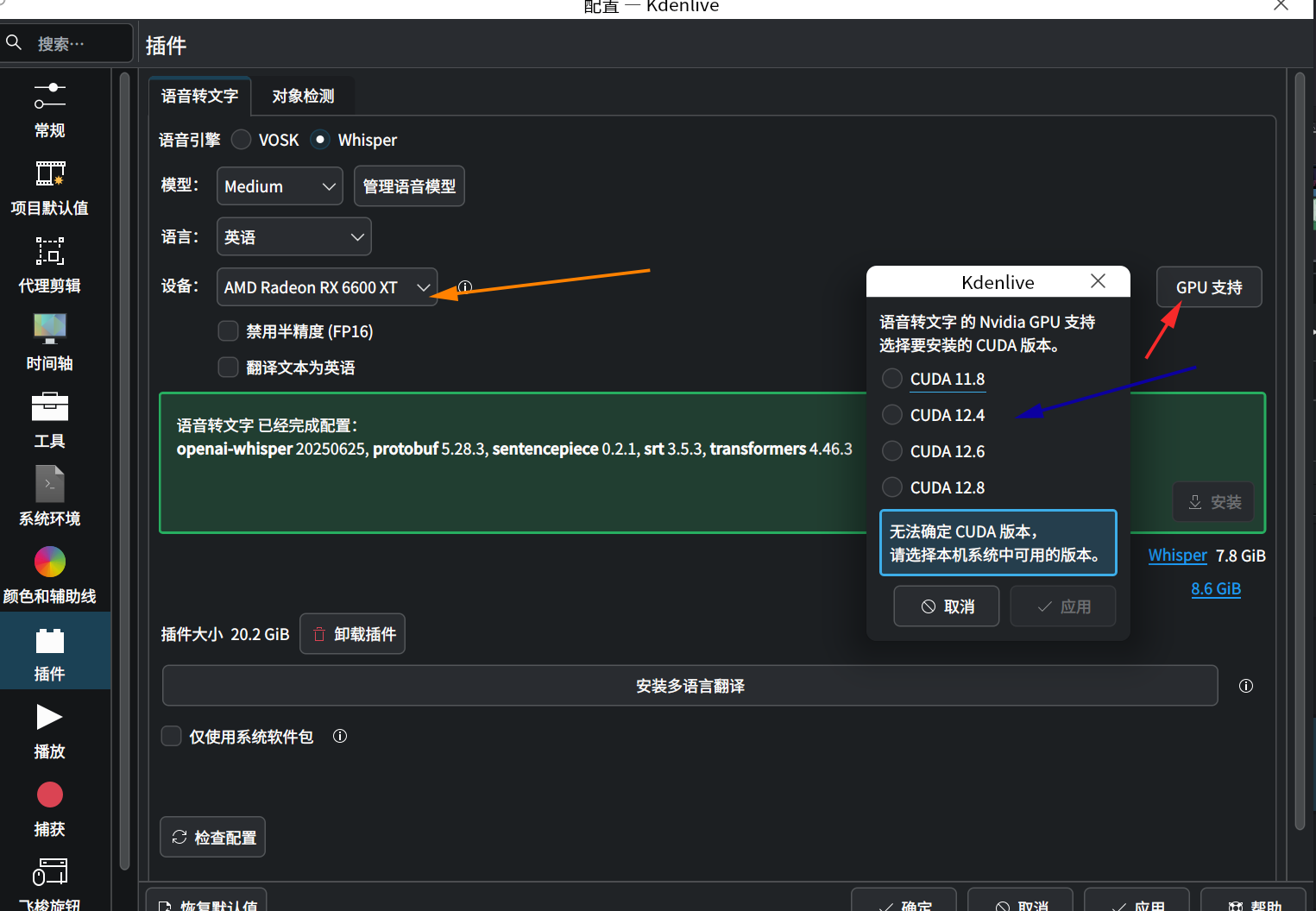Screen dimensions: 1316x911
Task: Open the 英语 language dropdown
Action: coord(294,236)
